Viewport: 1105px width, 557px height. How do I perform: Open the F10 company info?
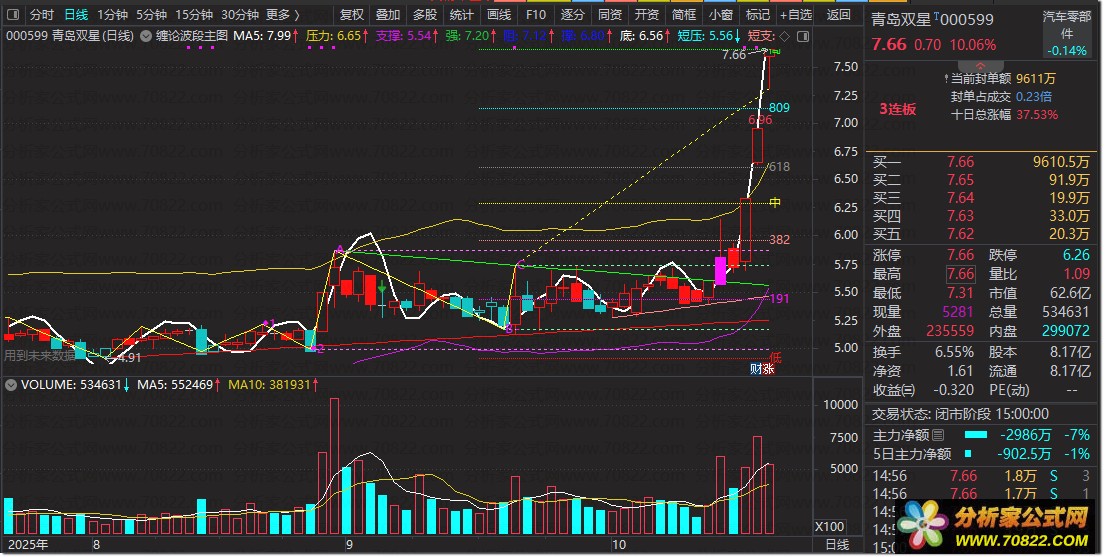(536, 15)
